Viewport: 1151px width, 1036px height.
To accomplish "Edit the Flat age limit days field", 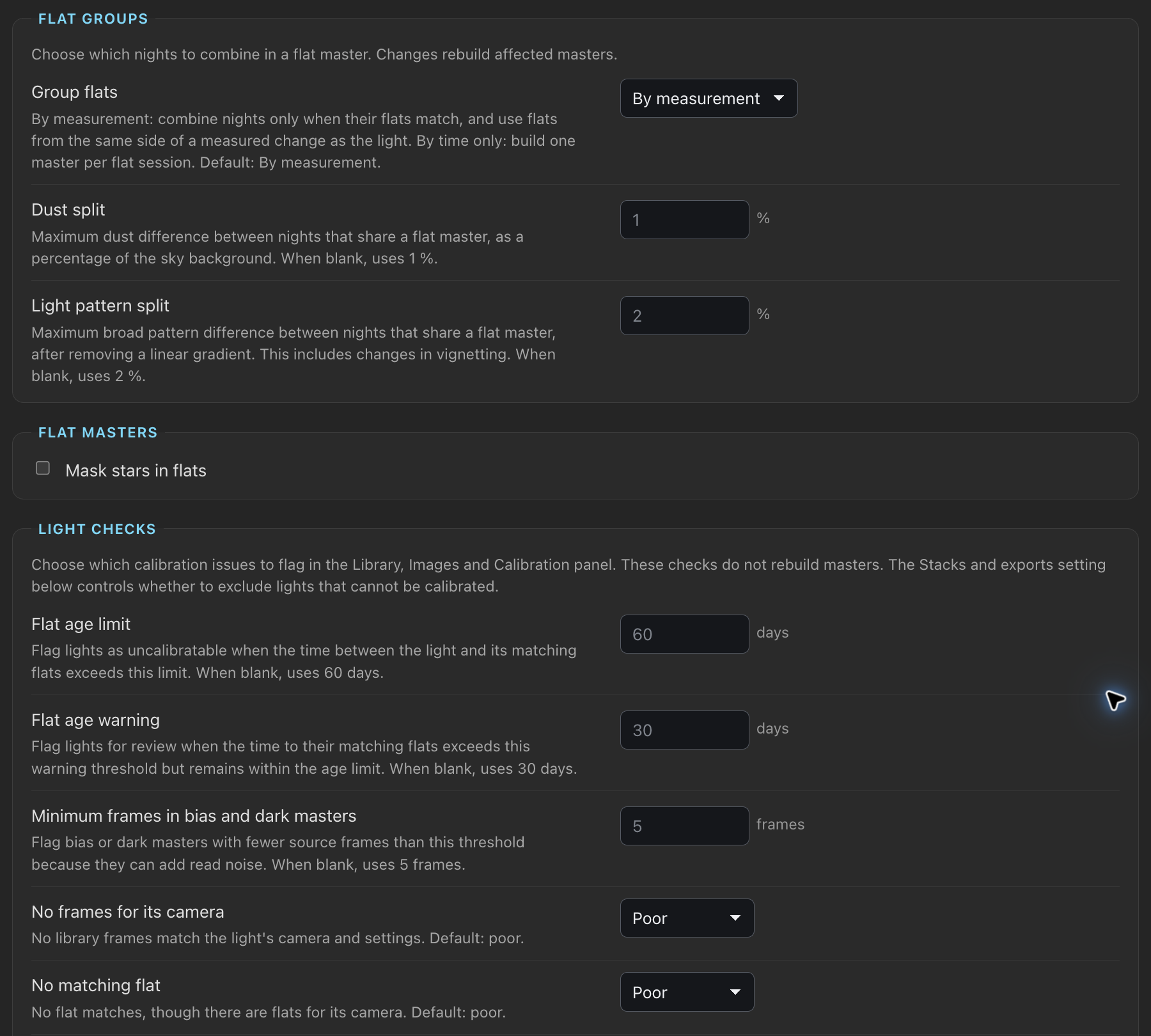I will click(x=684, y=634).
